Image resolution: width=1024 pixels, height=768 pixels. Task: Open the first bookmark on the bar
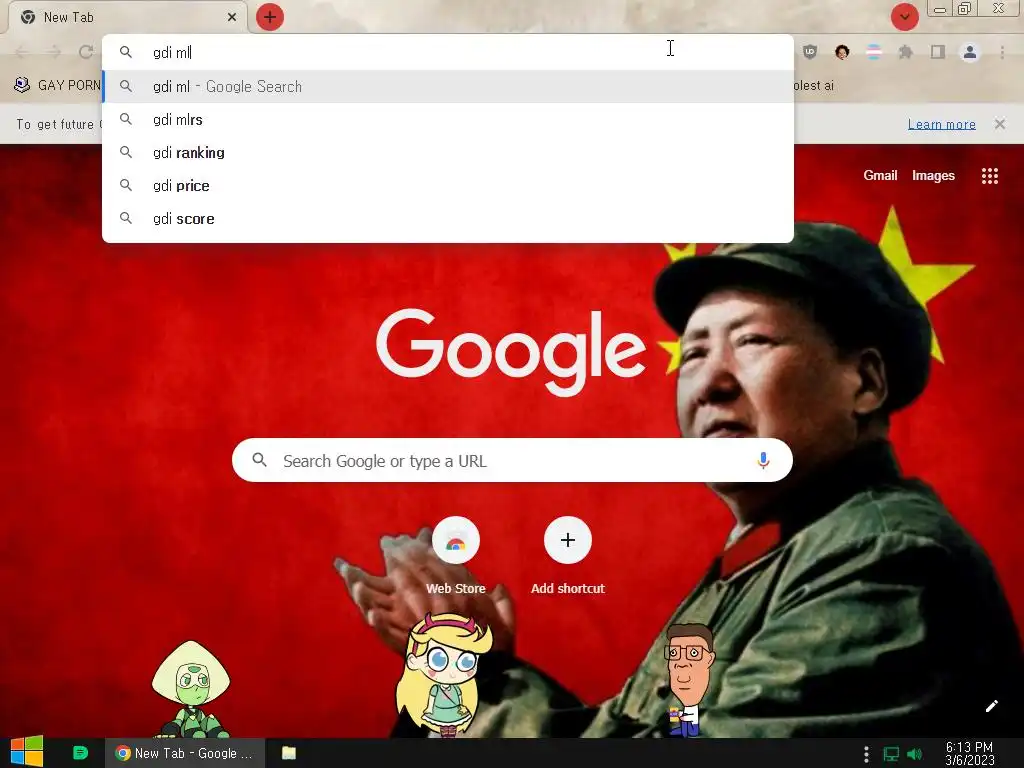[x=57, y=85]
